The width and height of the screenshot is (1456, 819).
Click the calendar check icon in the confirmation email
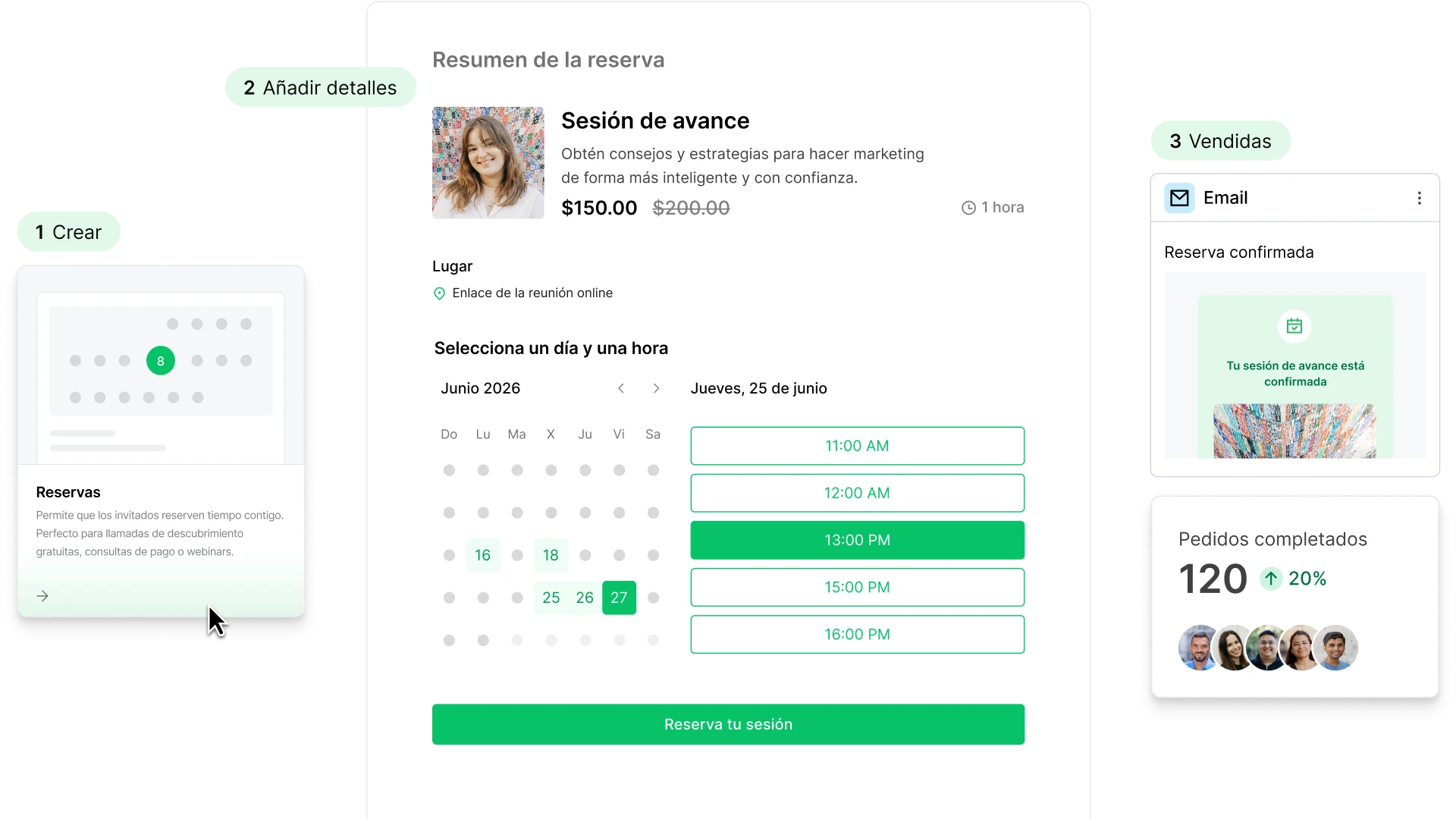tap(1294, 326)
